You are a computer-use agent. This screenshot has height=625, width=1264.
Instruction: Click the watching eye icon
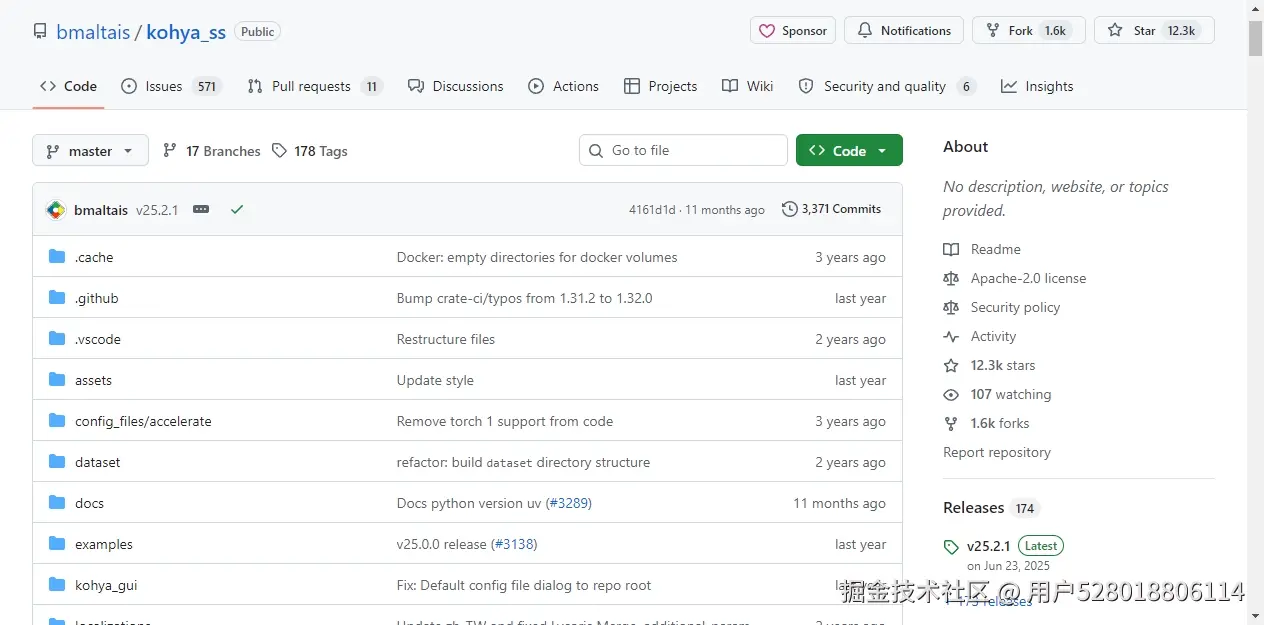click(x=951, y=394)
